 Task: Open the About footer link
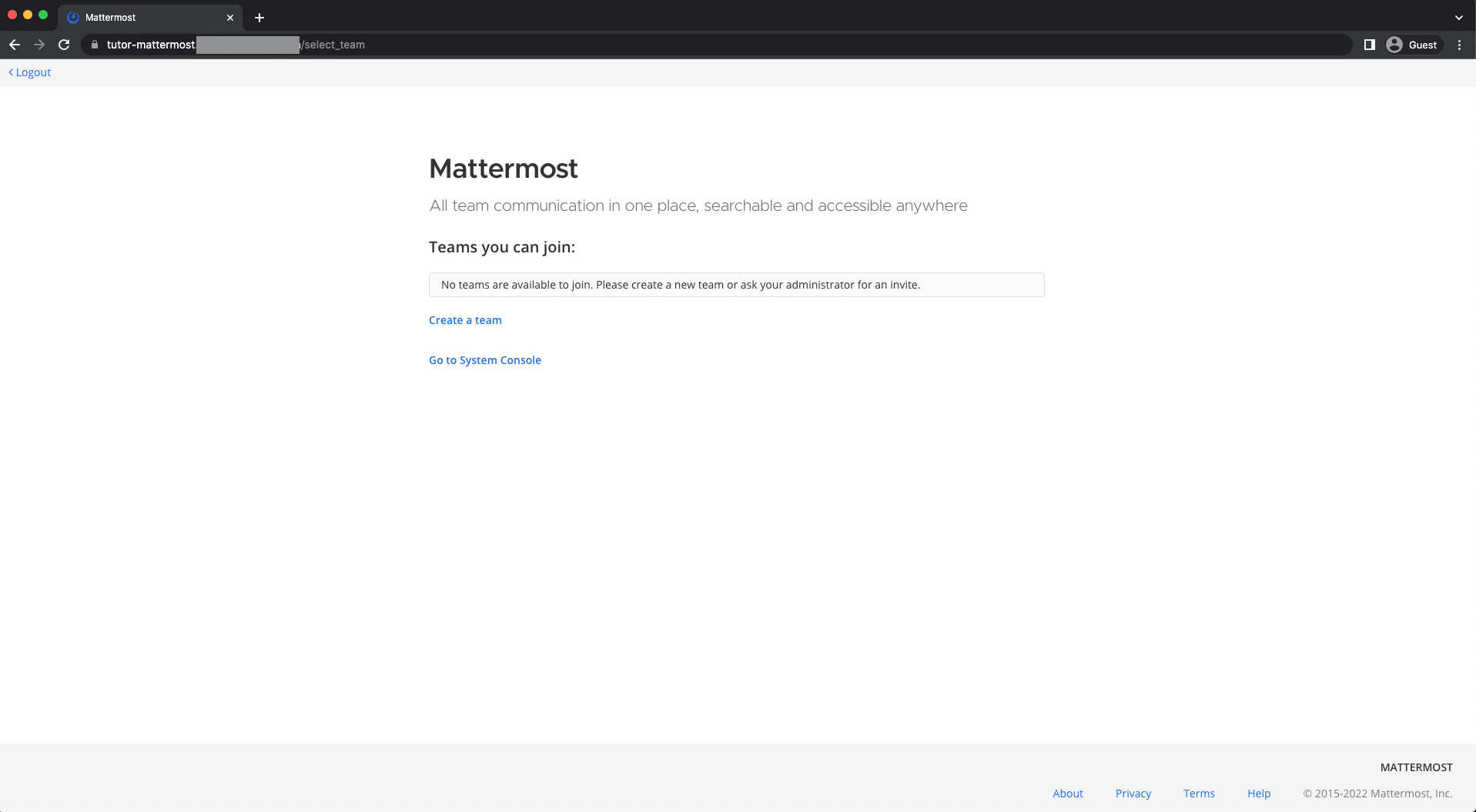tap(1068, 794)
